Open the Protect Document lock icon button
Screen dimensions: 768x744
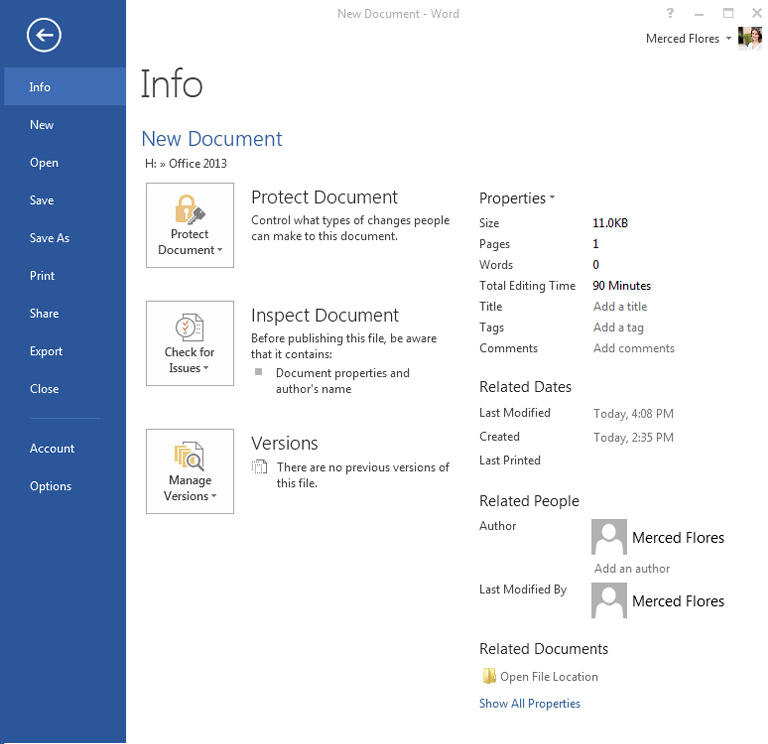[190, 225]
